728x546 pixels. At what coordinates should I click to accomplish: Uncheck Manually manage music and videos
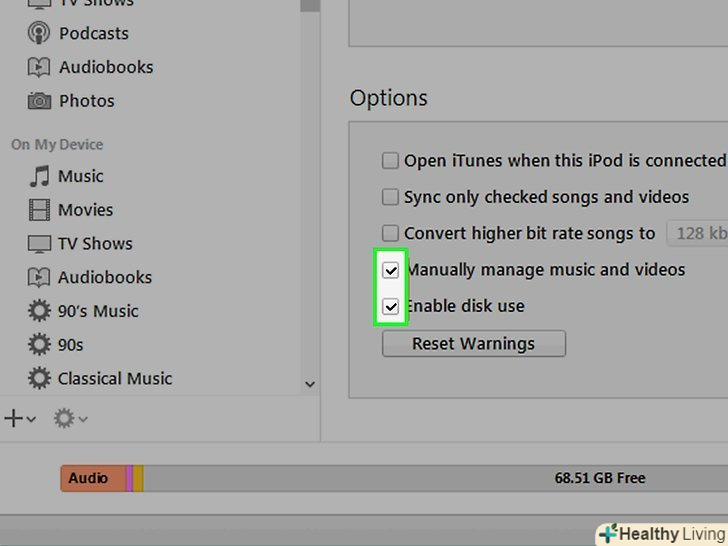coord(390,270)
